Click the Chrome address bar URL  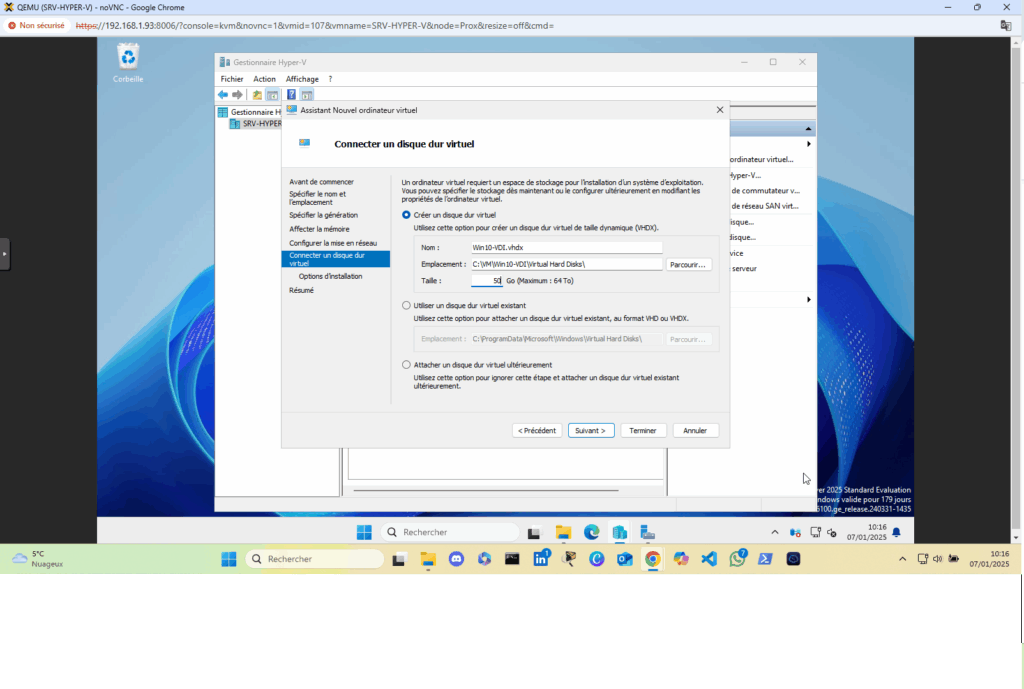(x=315, y=25)
